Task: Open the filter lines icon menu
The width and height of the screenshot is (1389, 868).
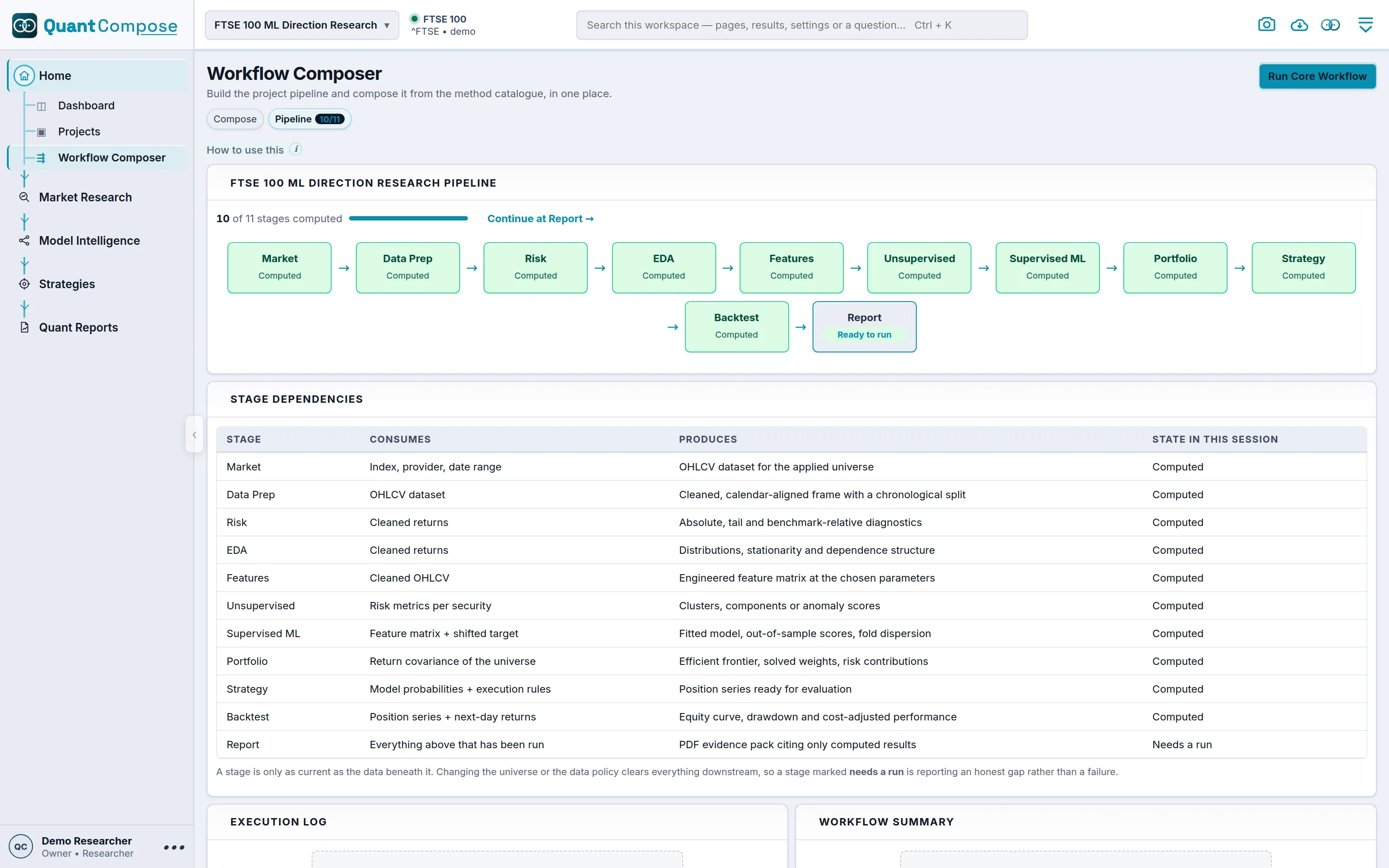Action: pos(1366,25)
